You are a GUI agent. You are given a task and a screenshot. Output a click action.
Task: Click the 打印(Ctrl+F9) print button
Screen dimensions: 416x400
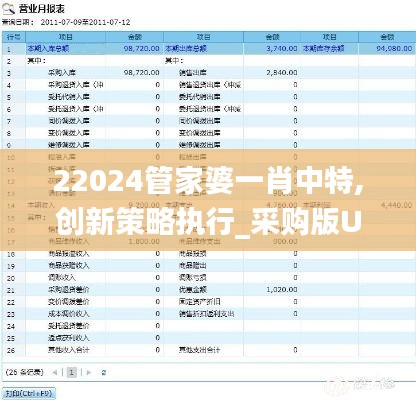coord(29,393)
